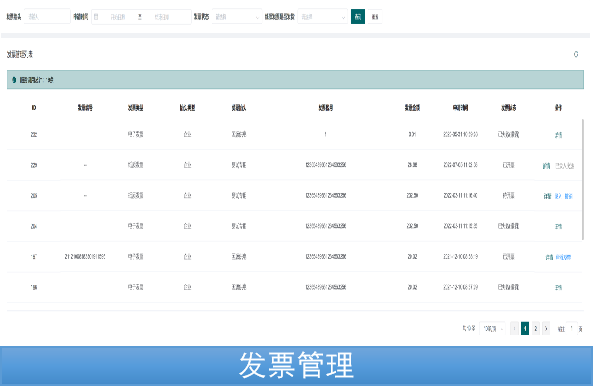Click the refresh icon above the table
Viewport: 593px width, 387px height.
(576, 54)
